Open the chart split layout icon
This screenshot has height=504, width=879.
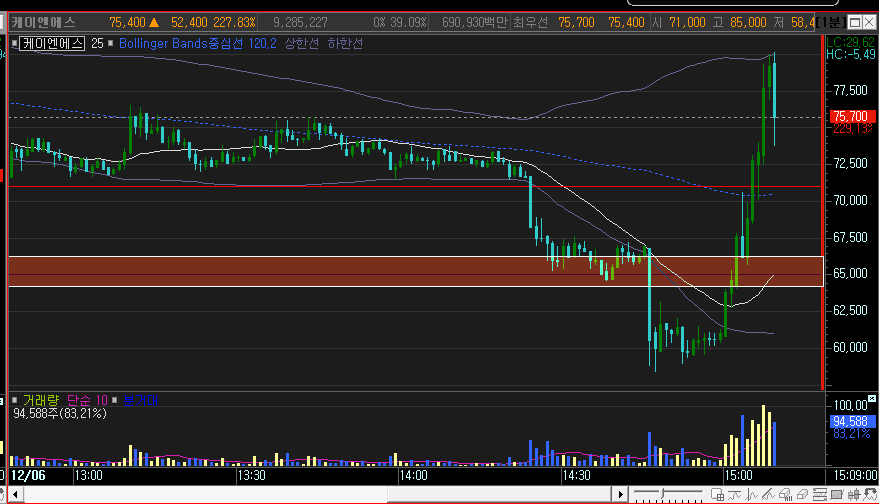[x=717, y=494]
